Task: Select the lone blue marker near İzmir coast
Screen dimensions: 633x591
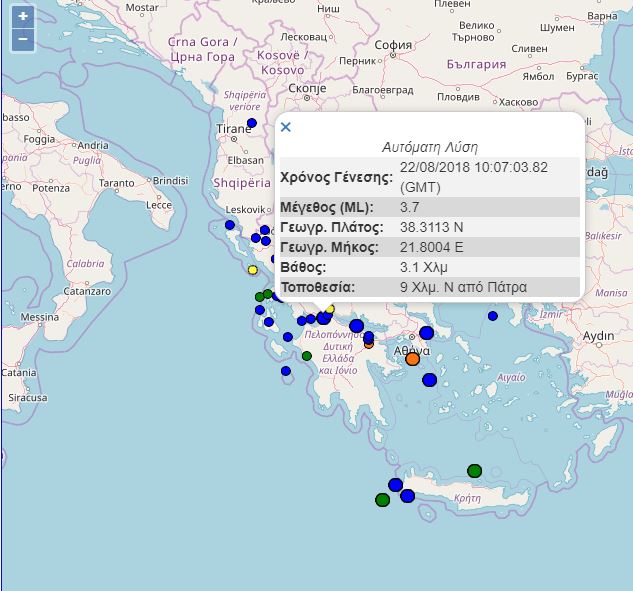Action: (x=493, y=316)
